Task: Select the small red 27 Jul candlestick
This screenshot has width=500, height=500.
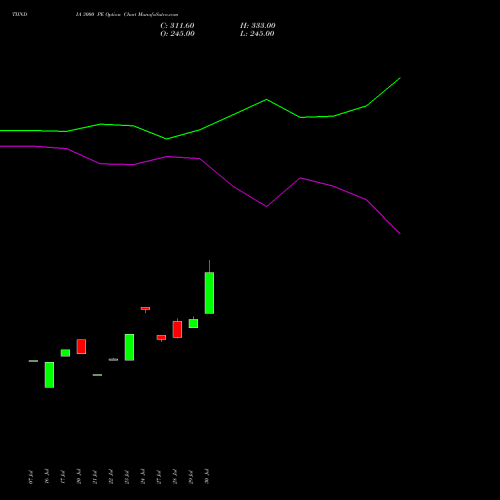Action: (161, 337)
